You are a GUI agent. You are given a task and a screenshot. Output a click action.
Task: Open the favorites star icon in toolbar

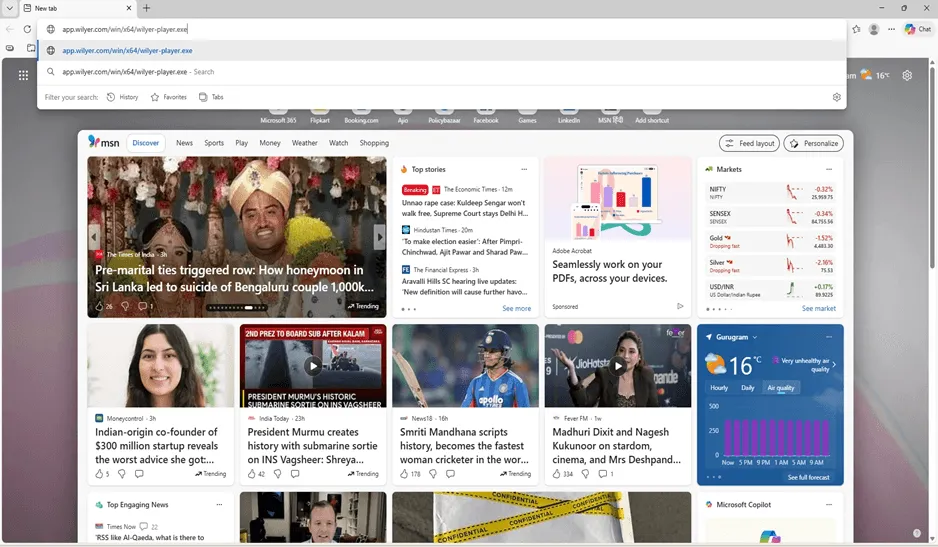(857, 29)
